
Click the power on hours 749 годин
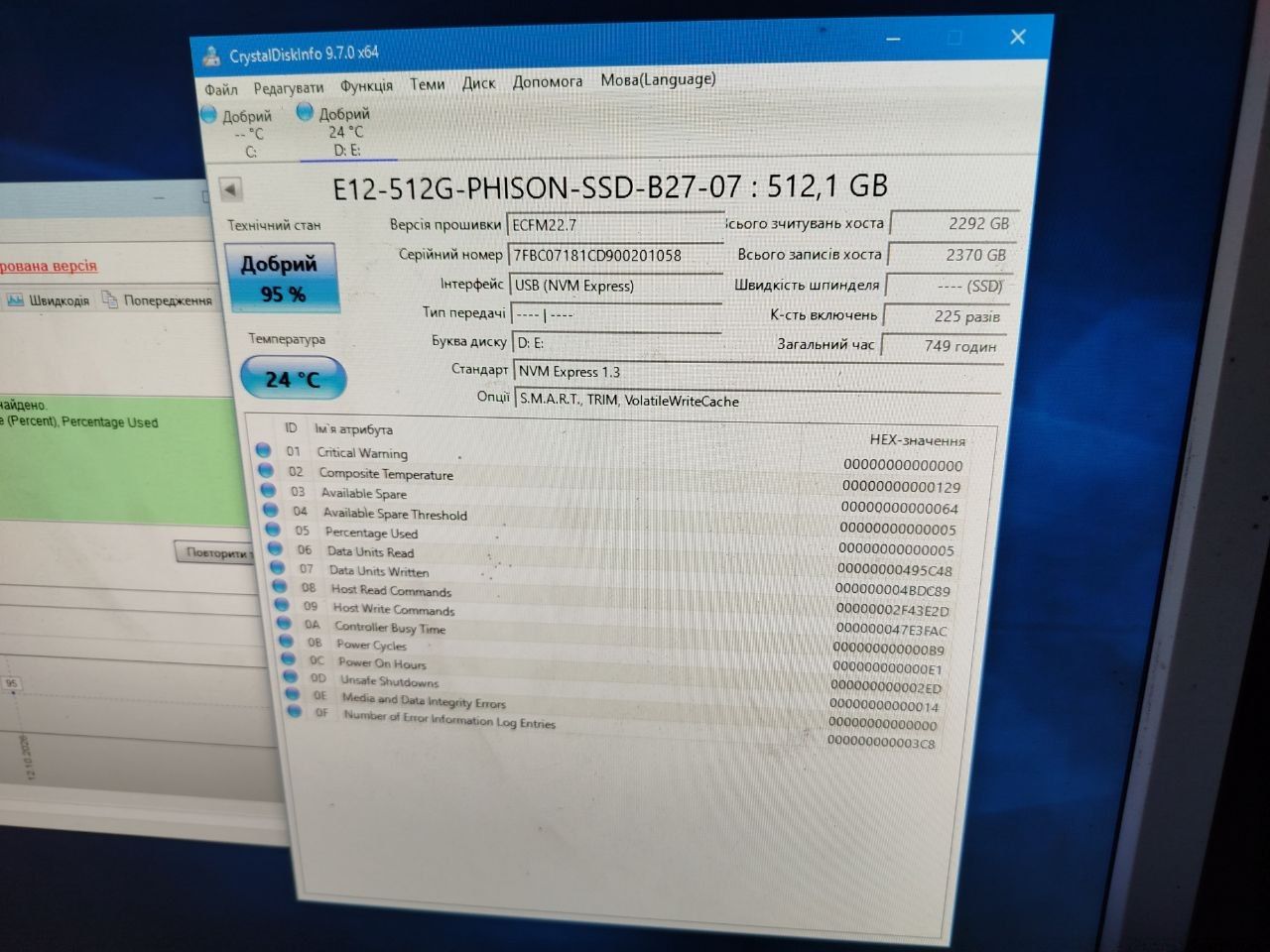click(943, 346)
